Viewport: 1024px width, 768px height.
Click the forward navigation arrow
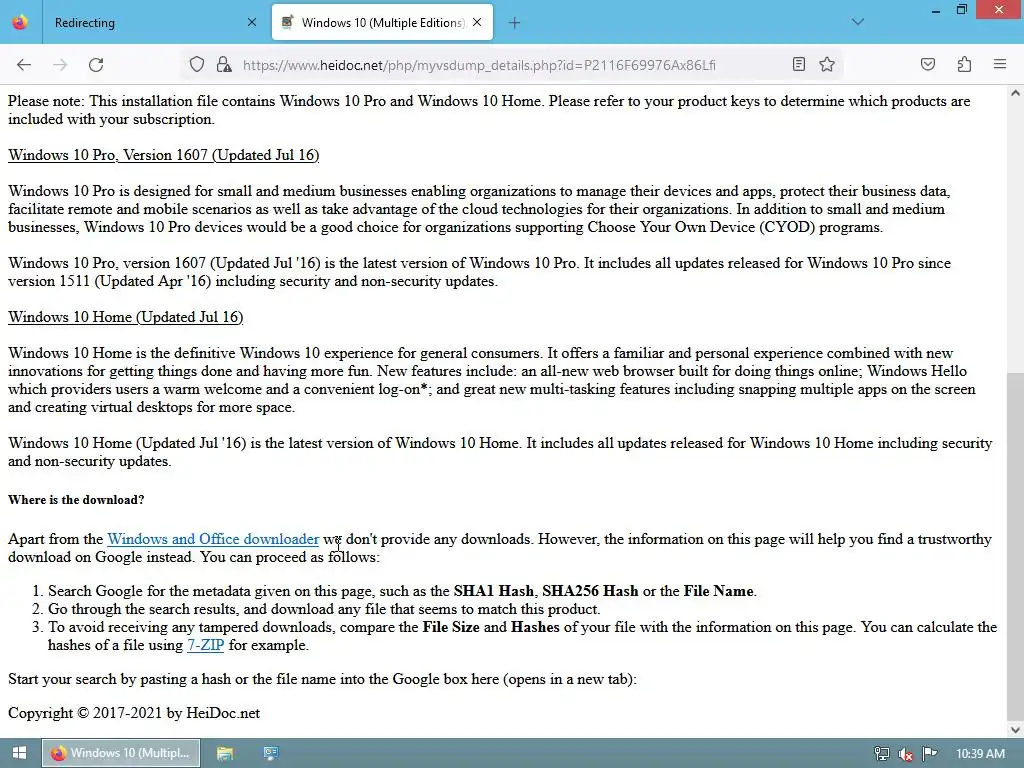click(60, 65)
